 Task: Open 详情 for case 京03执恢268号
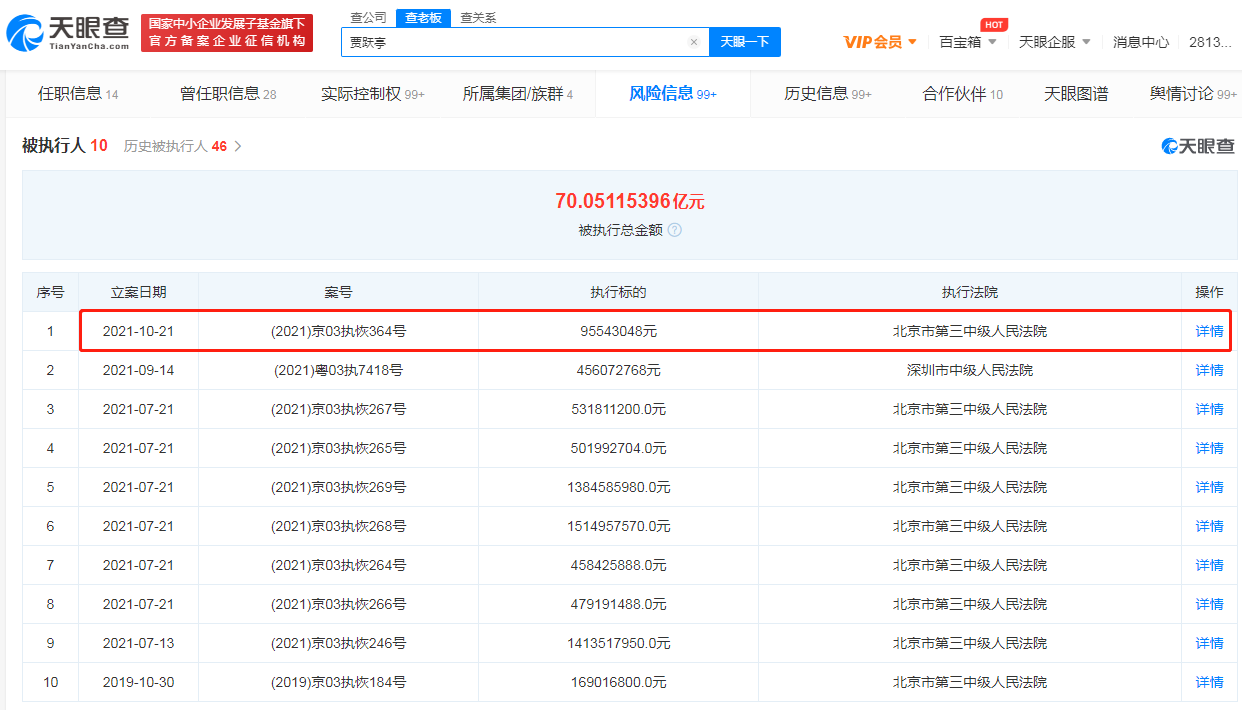(1210, 526)
